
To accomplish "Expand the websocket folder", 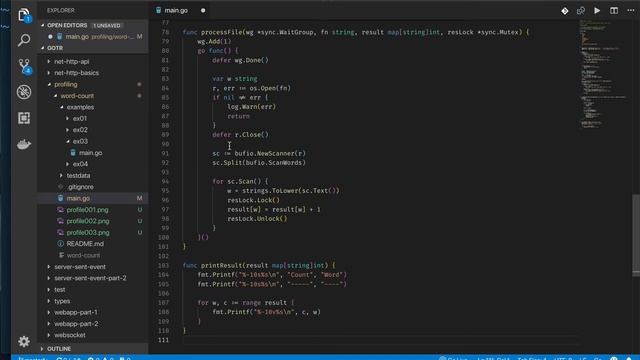I will pos(70,335).
